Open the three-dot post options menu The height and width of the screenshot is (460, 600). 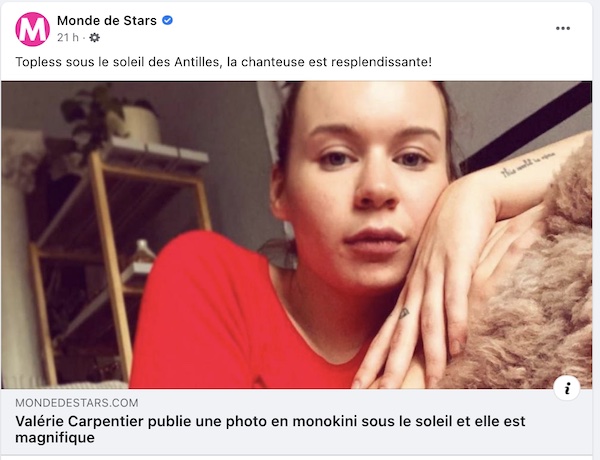click(562, 28)
